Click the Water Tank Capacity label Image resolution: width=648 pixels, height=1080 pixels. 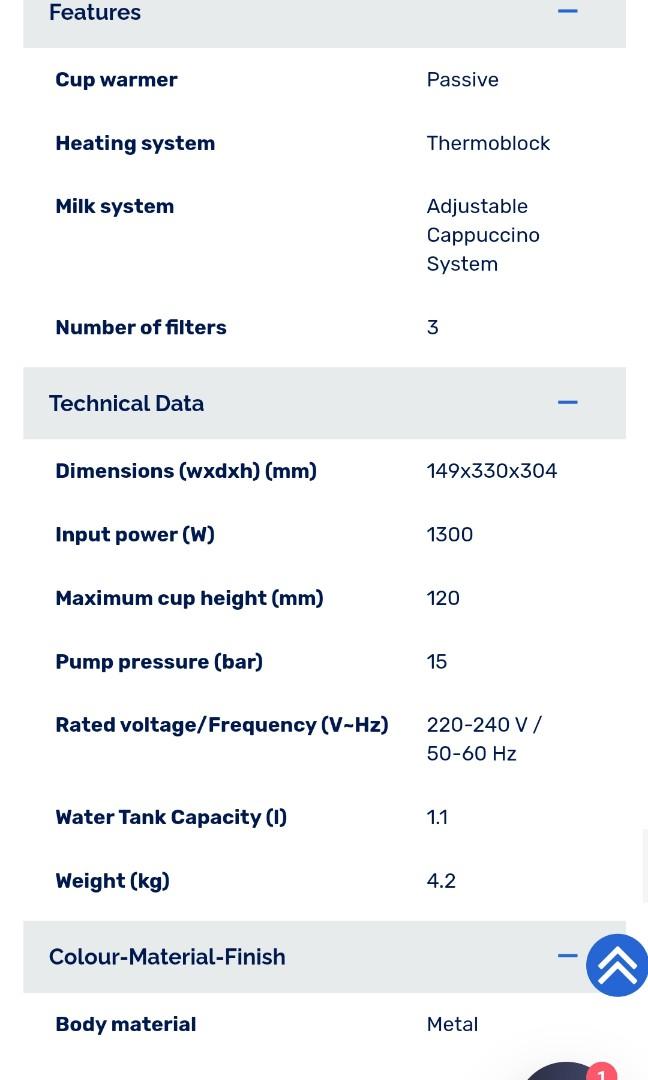pos(171,817)
